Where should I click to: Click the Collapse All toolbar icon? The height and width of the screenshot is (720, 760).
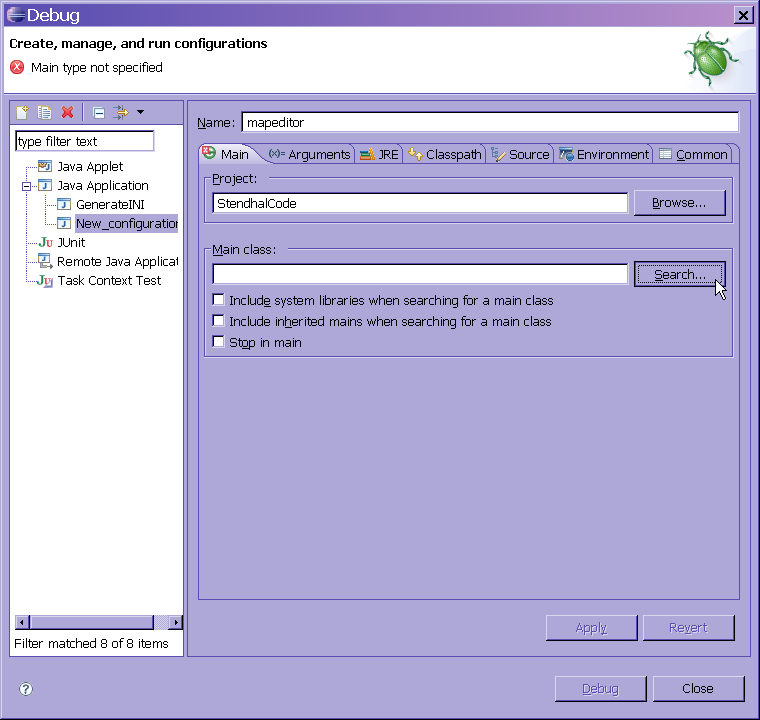tap(98, 112)
